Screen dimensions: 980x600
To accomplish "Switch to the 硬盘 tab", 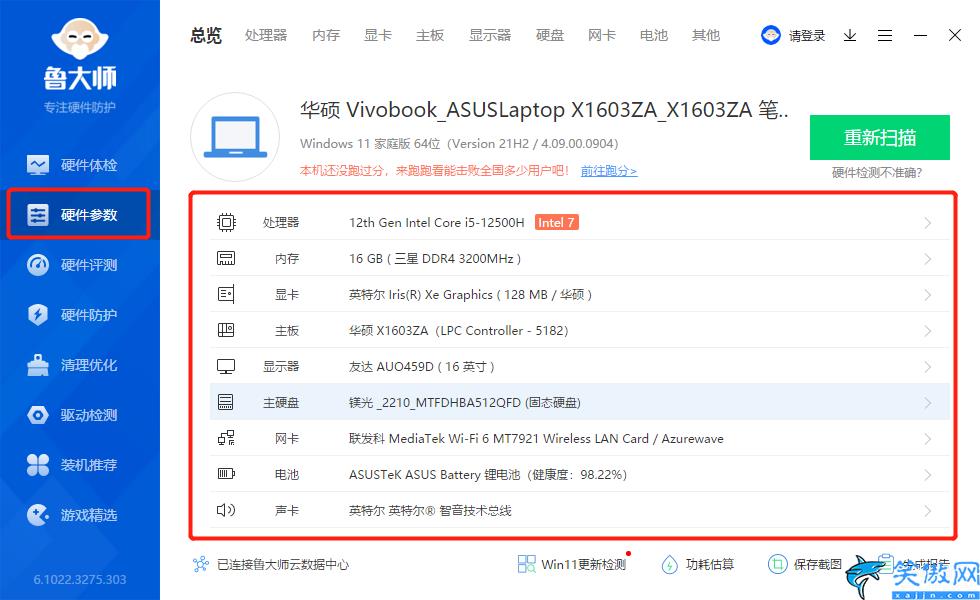I will [x=550, y=36].
